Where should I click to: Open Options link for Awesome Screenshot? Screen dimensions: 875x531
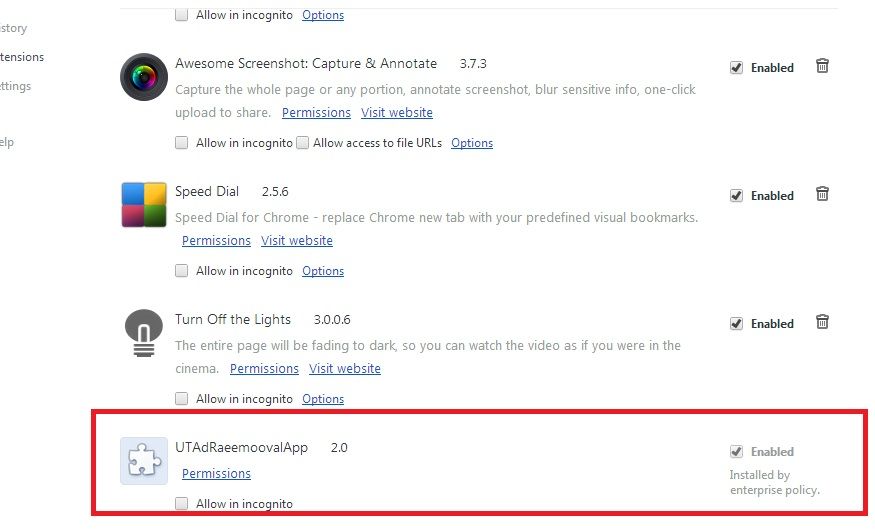(472, 143)
